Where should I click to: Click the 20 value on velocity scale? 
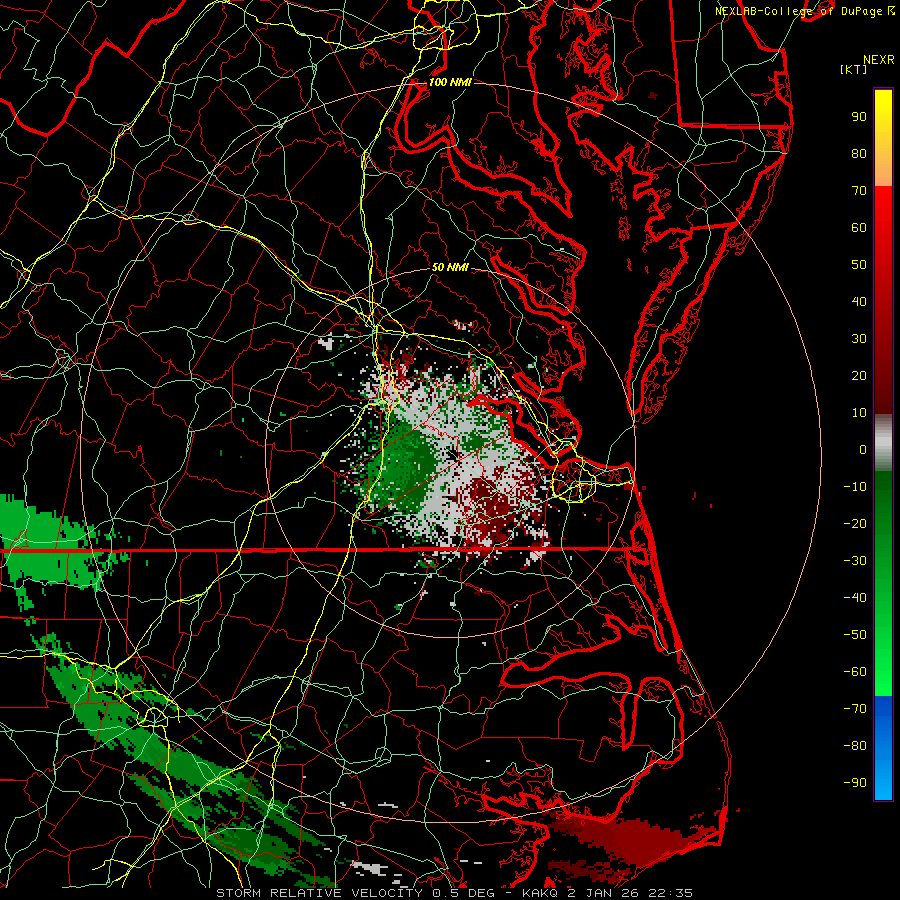(x=859, y=375)
